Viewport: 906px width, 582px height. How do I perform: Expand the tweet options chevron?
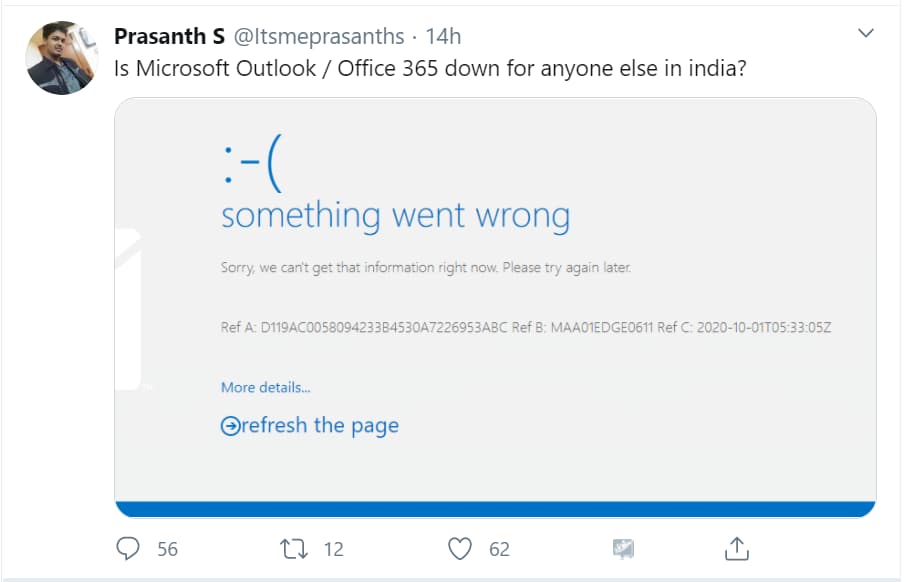(x=866, y=35)
